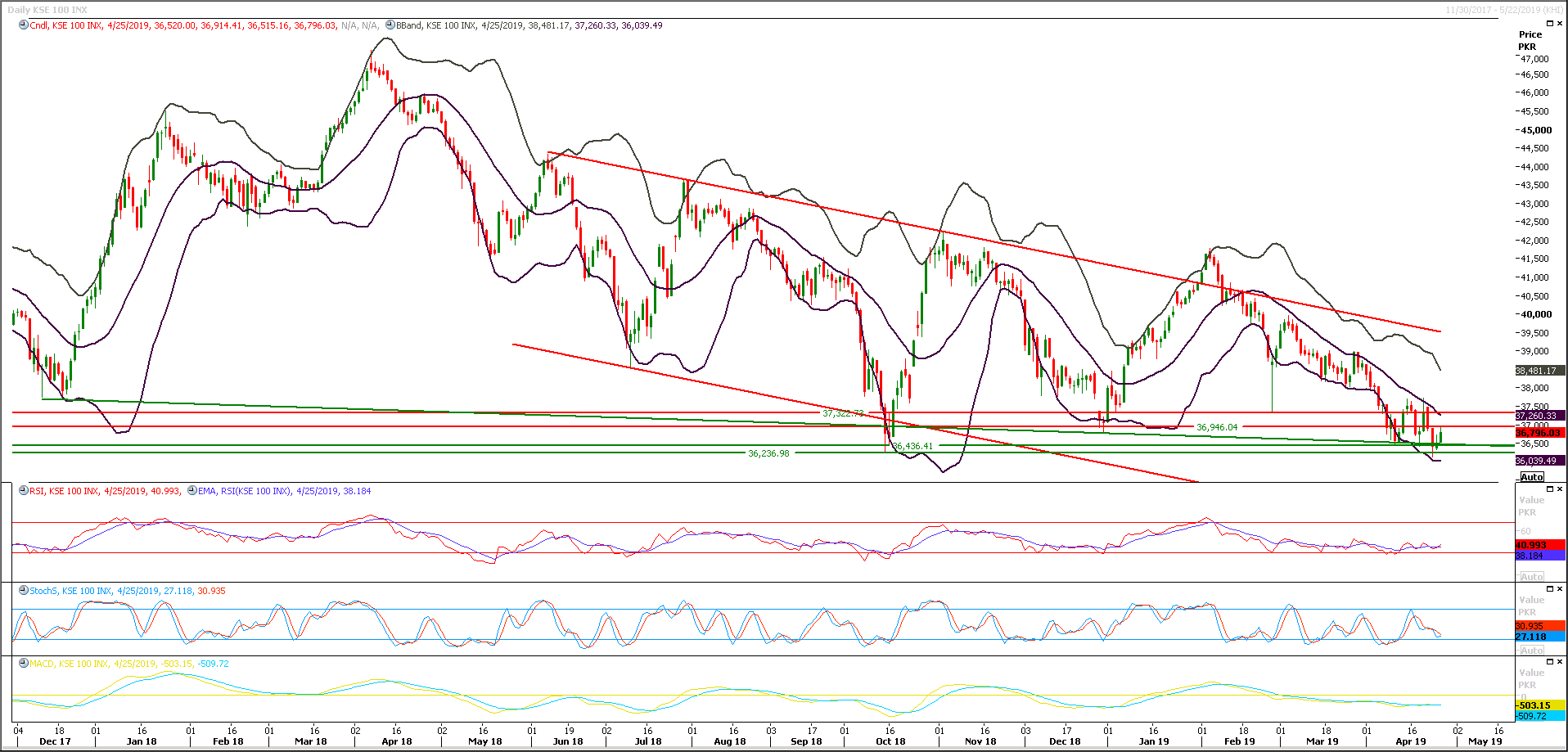Screen dimensions: 1568x752
Task: Open properties of the Cndl indicator icon
Action: (x=23, y=25)
